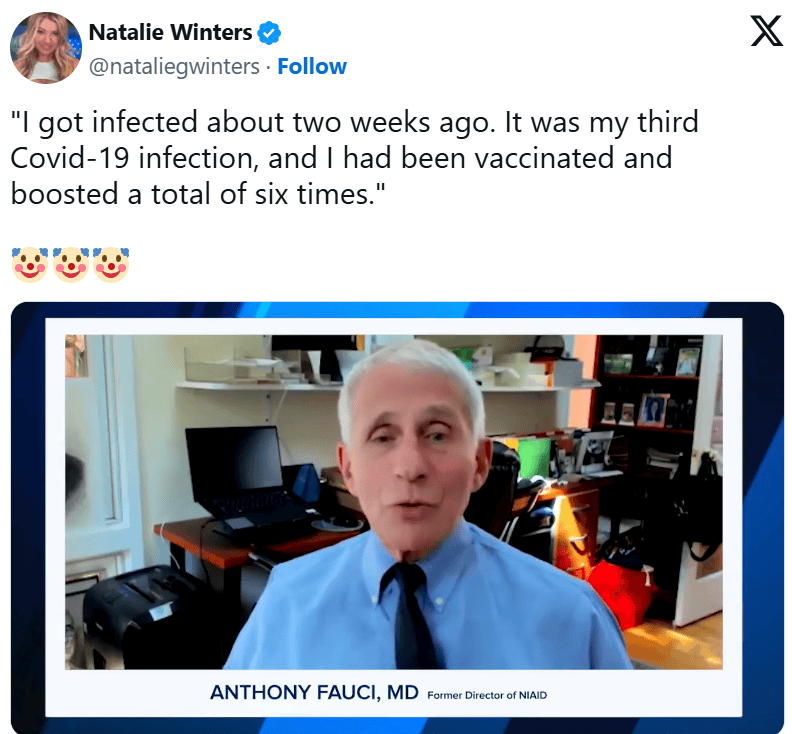Viewport: 792px width, 734px height.
Task: Click the black shredder in the video
Action: pos(144,614)
